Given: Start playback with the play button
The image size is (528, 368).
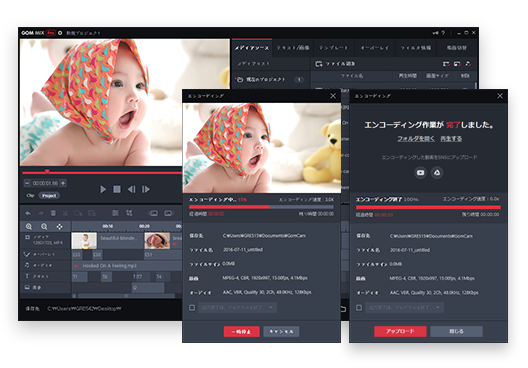Looking at the screenshot, I should (x=103, y=189).
